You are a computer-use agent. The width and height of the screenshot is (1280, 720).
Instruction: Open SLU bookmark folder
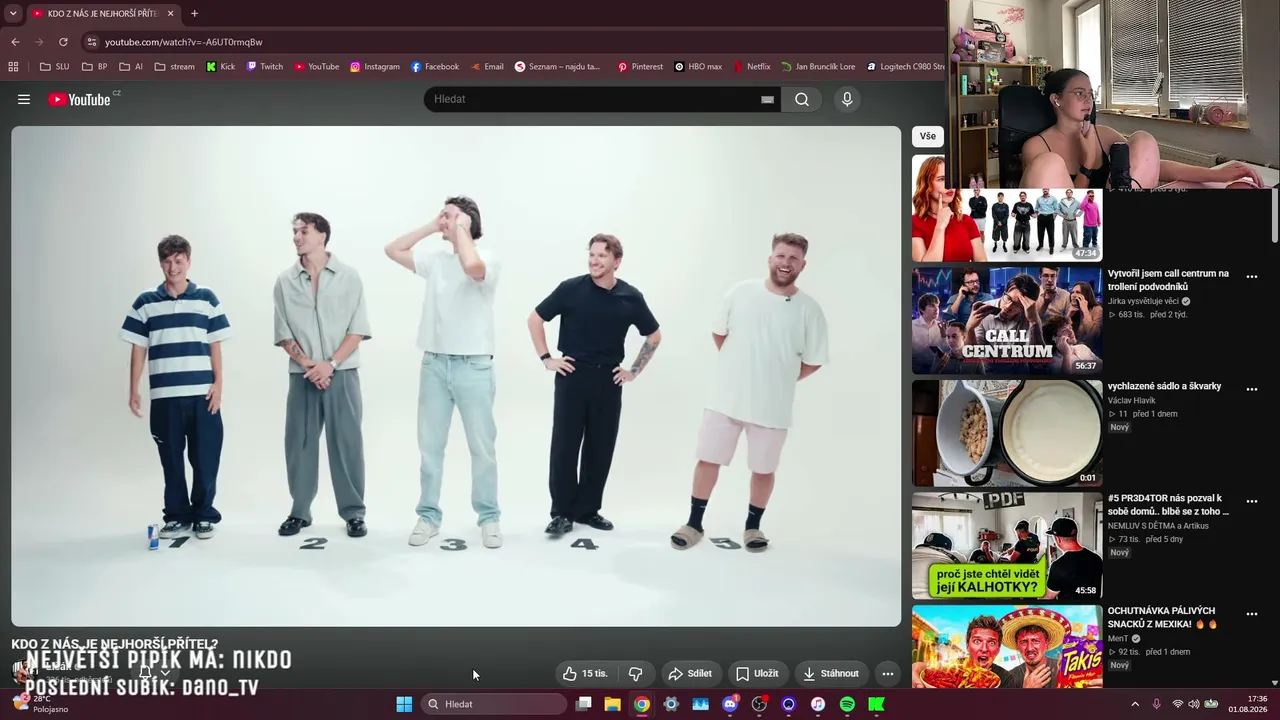pyautogui.click(x=54, y=67)
